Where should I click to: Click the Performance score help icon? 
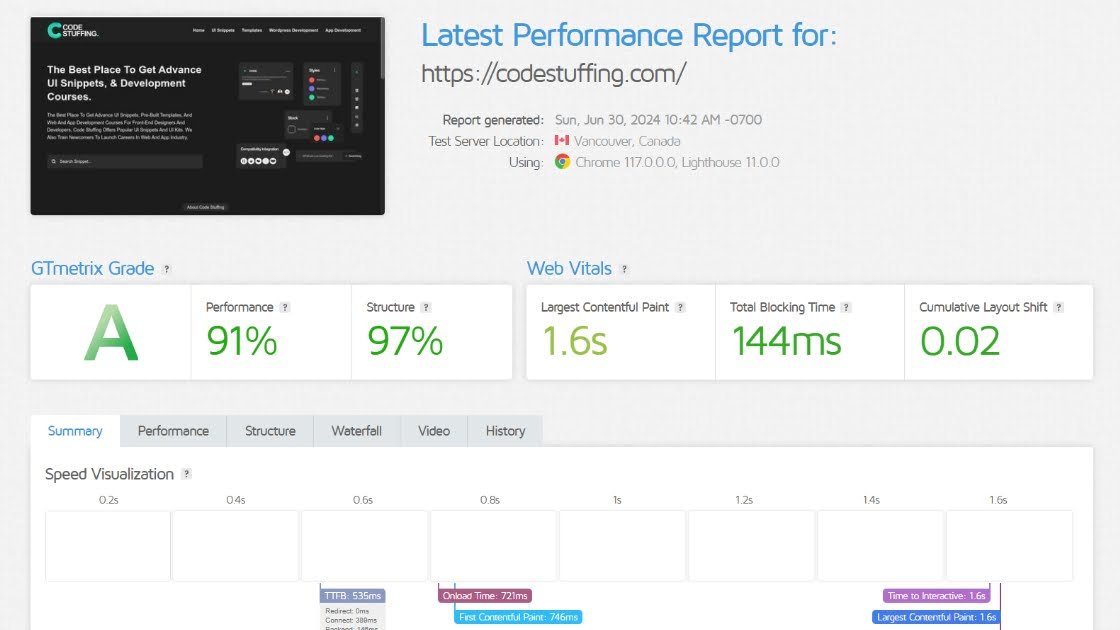click(x=285, y=308)
